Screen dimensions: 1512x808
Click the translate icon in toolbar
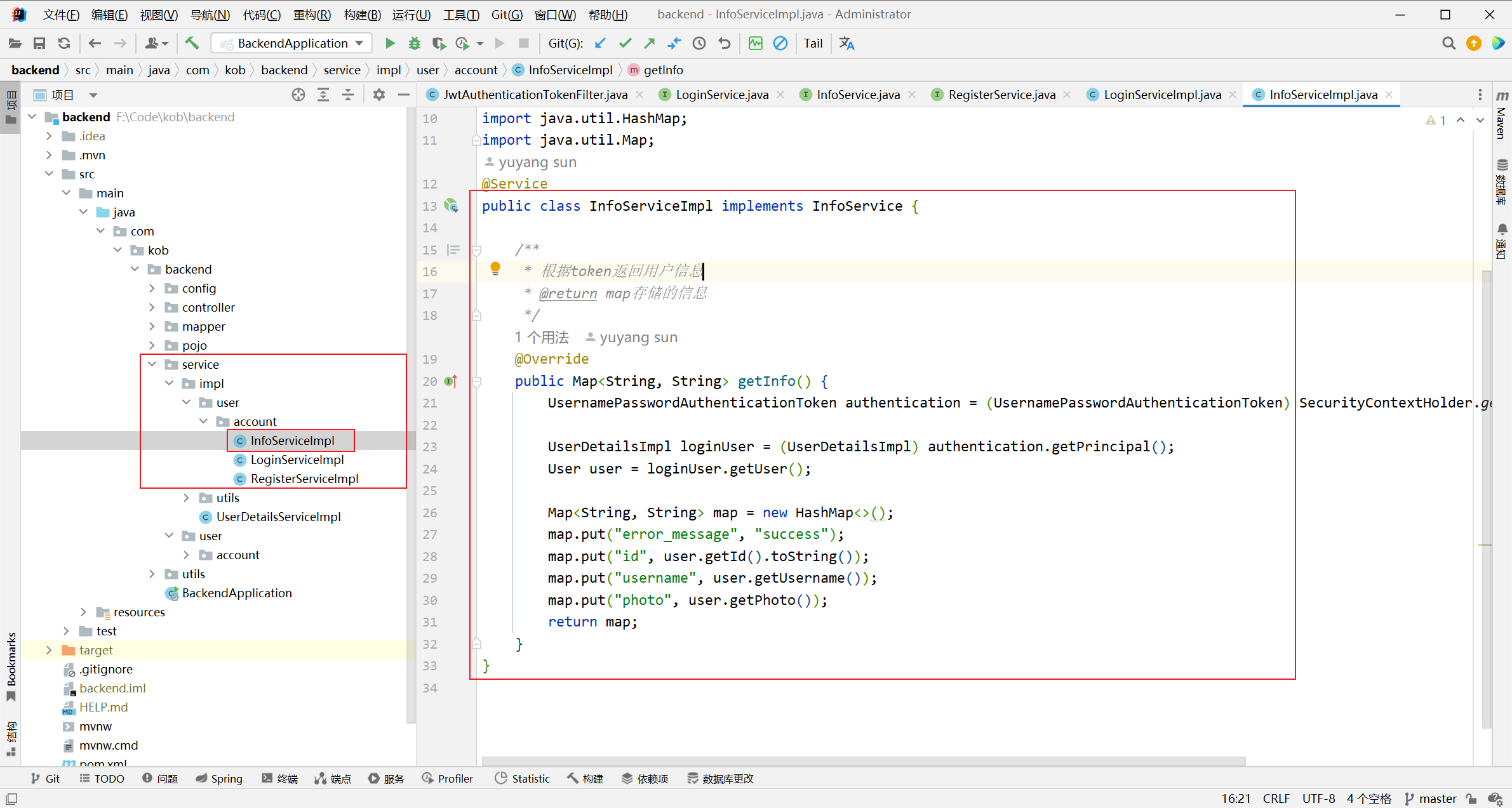[846, 43]
